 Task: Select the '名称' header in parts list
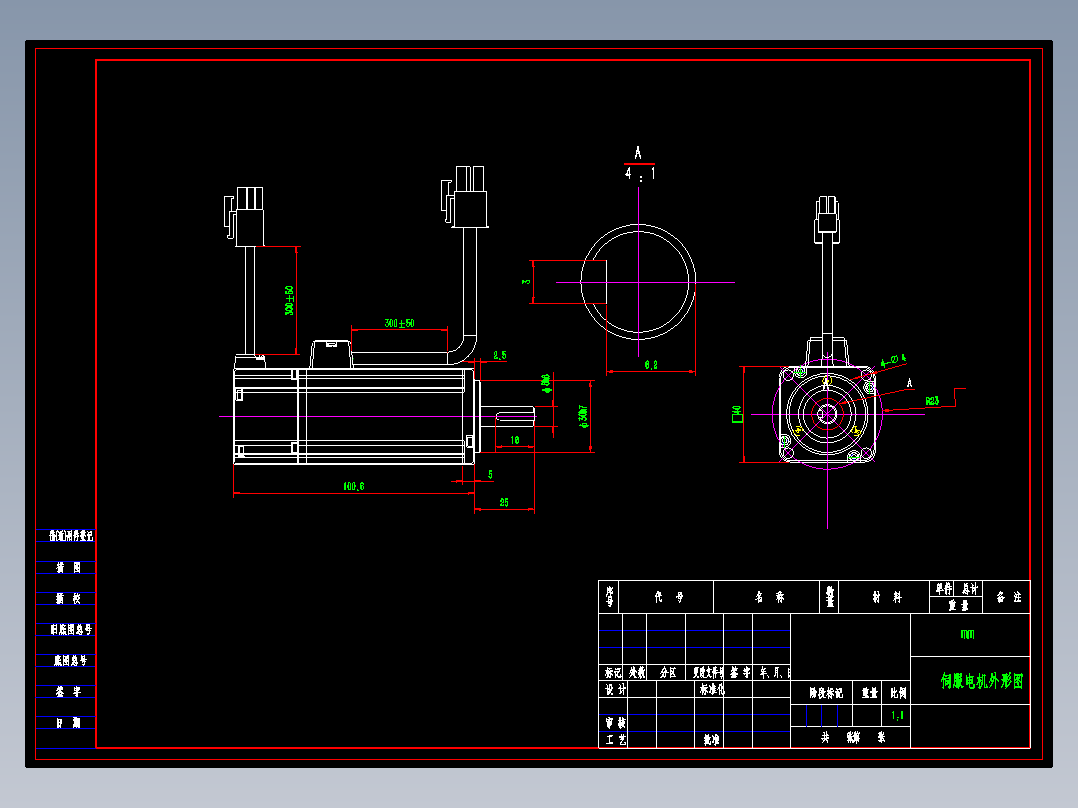click(x=769, y=597)
